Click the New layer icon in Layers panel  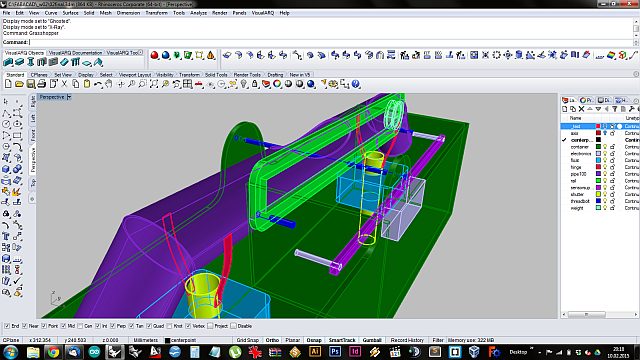click(x=565, y=109)
